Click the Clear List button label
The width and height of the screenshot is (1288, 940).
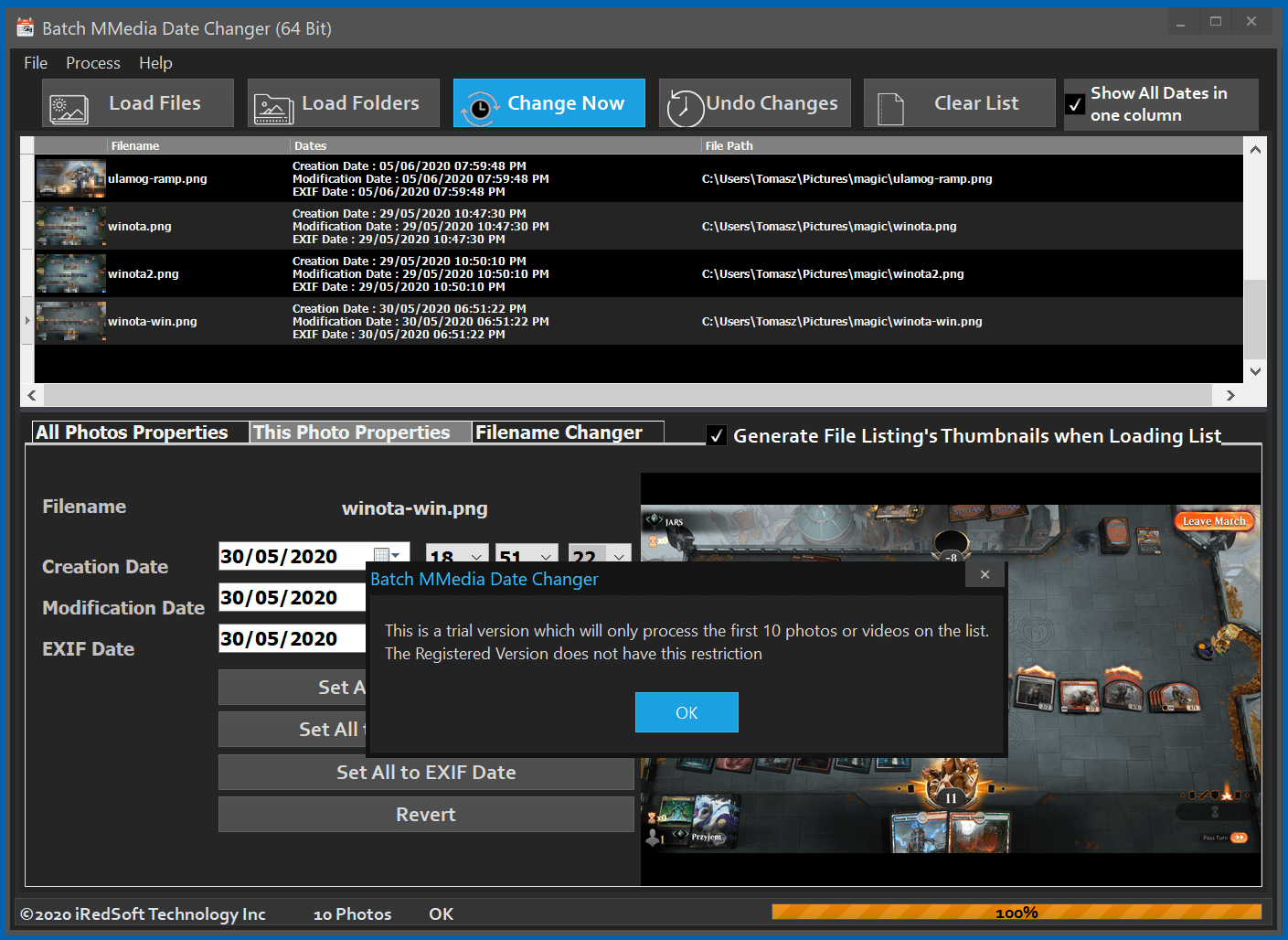click(976, 103)
